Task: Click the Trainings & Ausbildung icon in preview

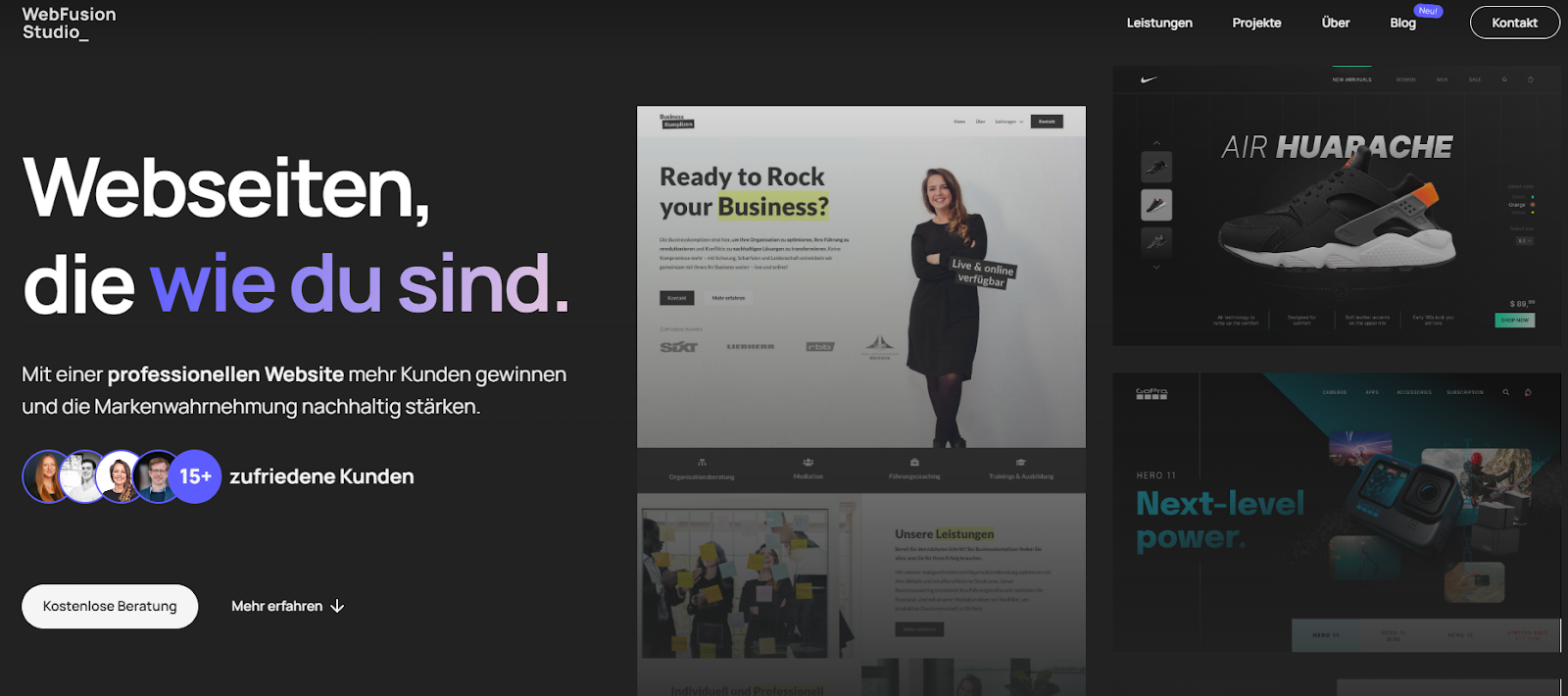Action: (x=1020, y=462)
